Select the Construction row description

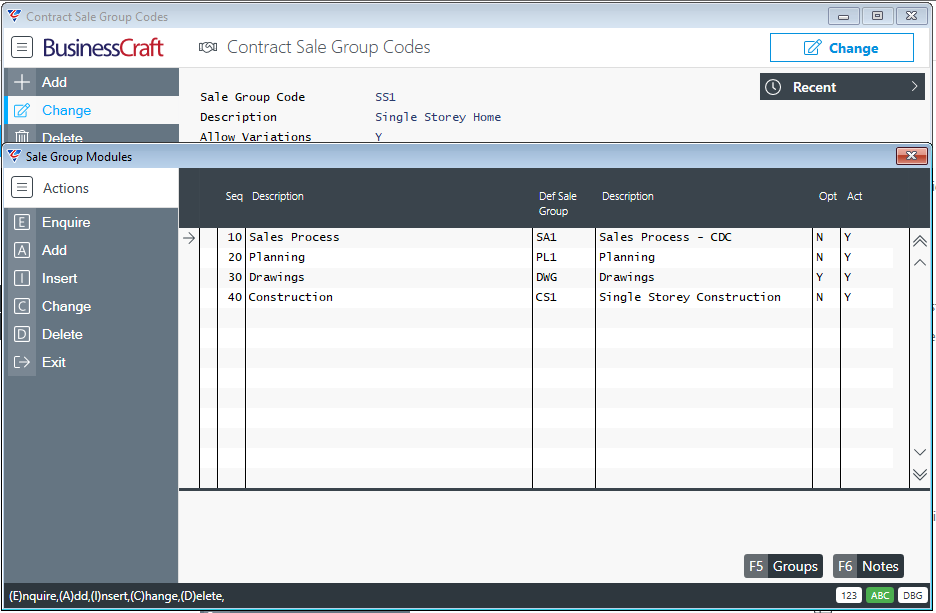(291, 297)
